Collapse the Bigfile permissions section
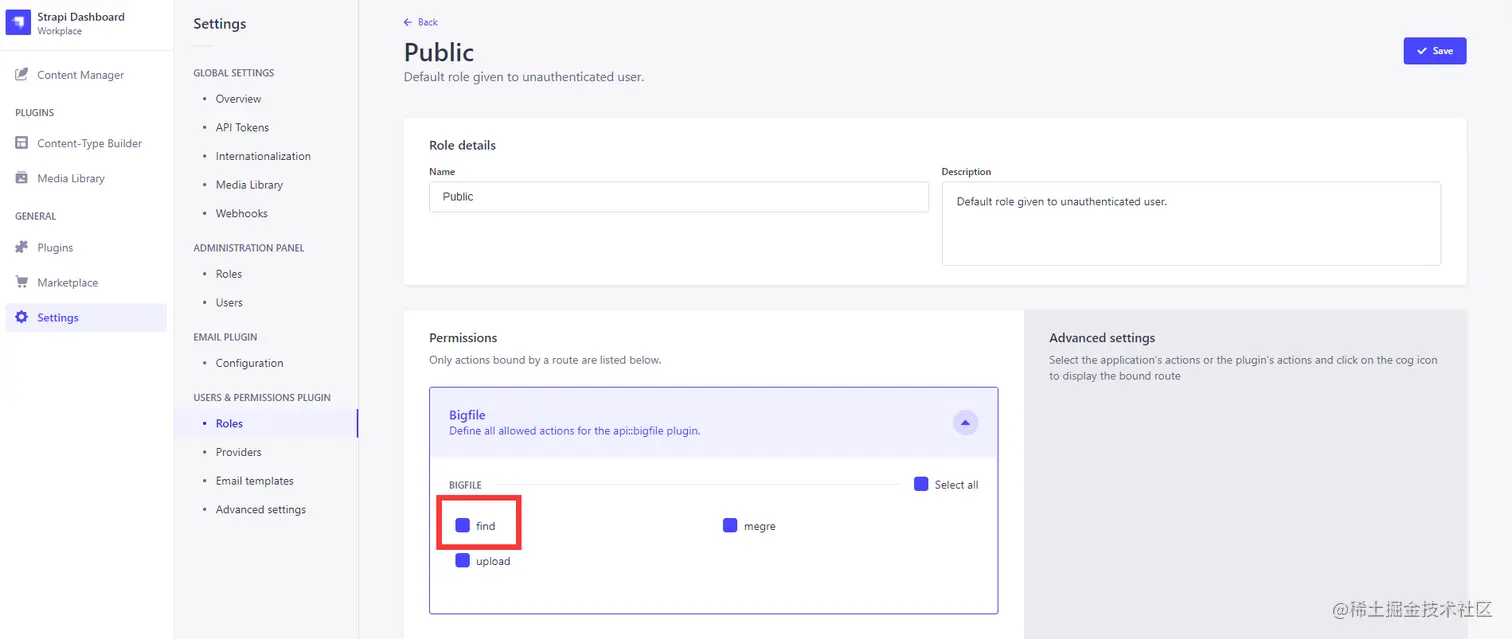 [x=965, y=423]
